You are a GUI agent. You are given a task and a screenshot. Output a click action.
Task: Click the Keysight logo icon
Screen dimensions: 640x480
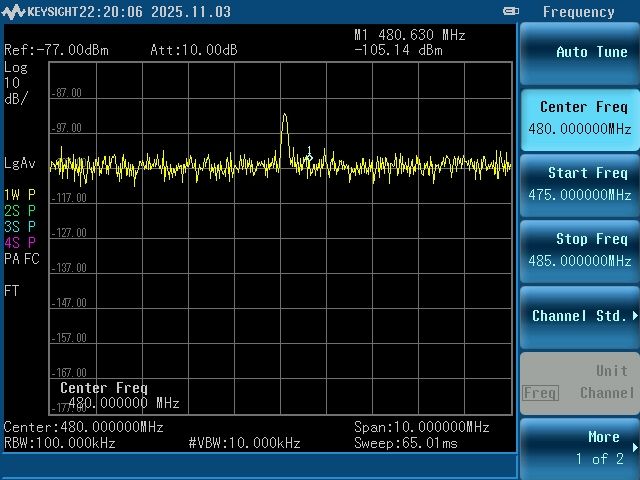coord(13,12)
